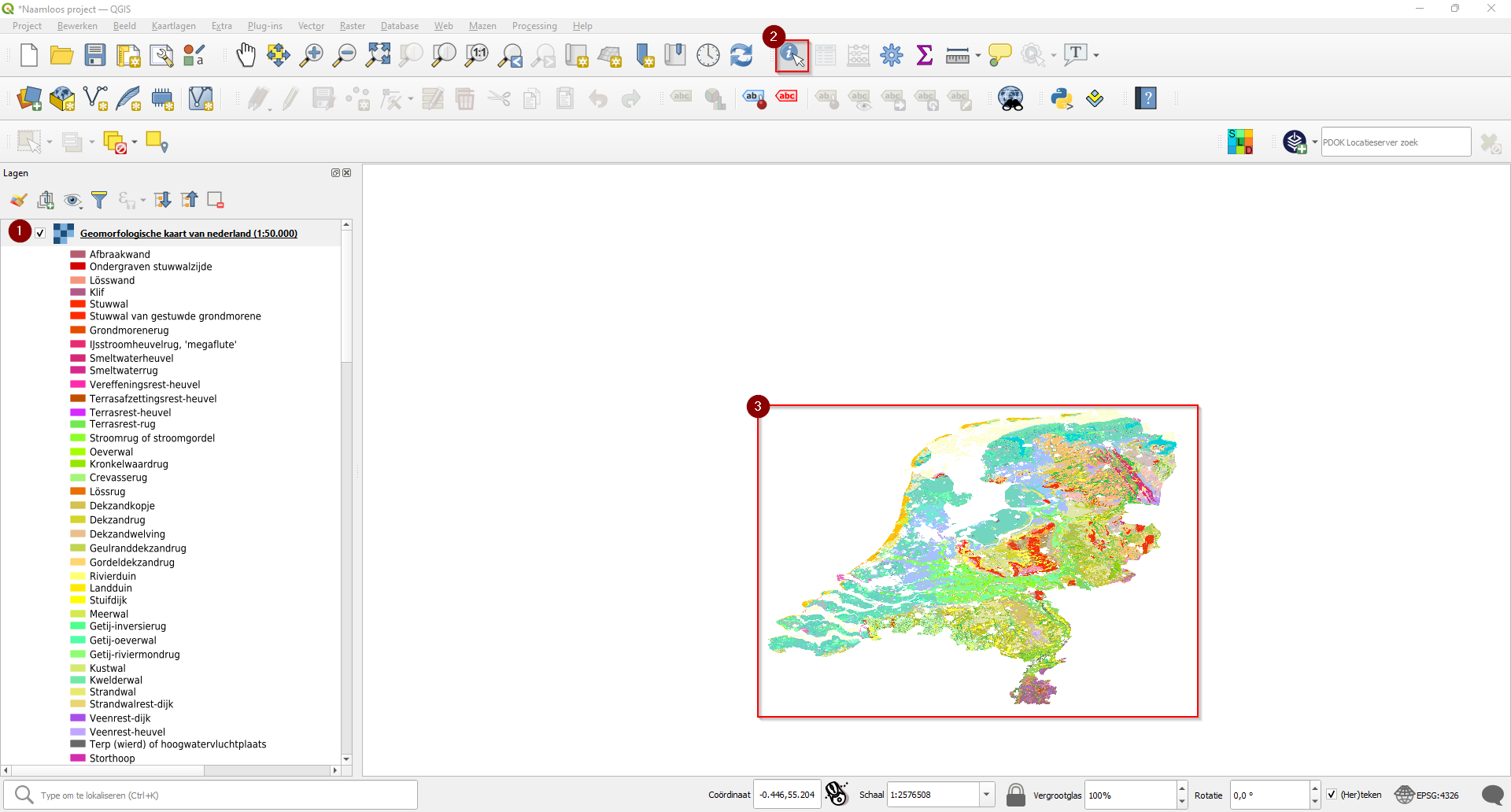Click the Landduin yellow legend swatch
Viewport: 1511px width, 812px height.
78,588
